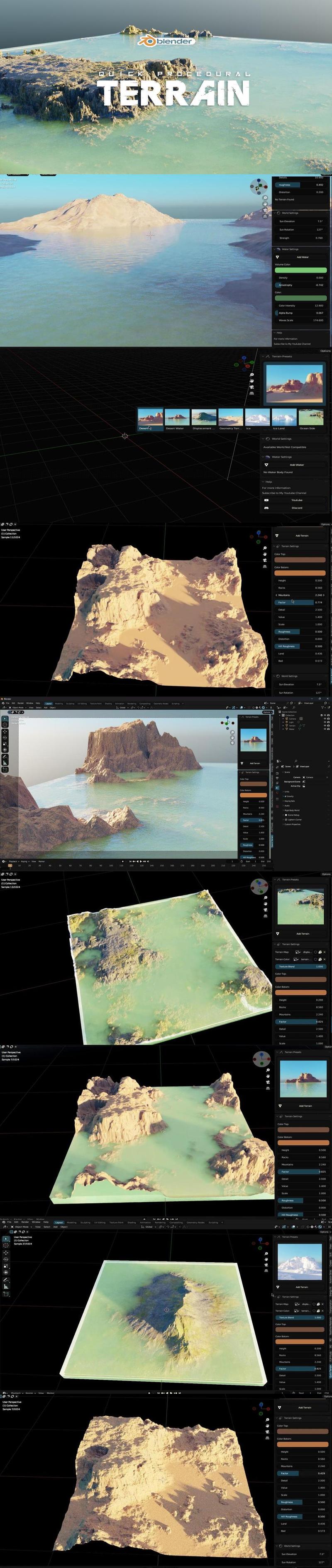This screenshot has height=1568, width=332.
Task: Select Add Cube tool beside the rocky island render
Action: (4, 769)
